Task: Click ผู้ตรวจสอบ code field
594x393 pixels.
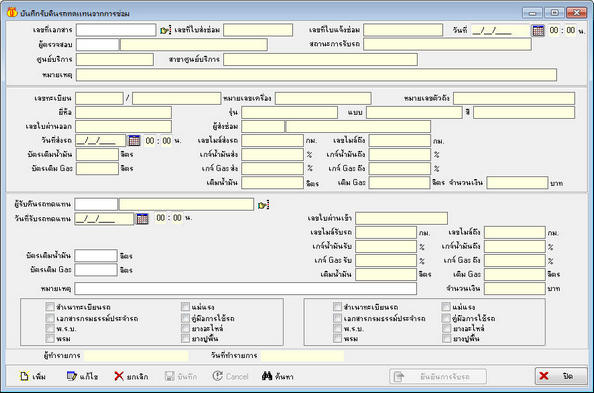Action: (97, 45)
